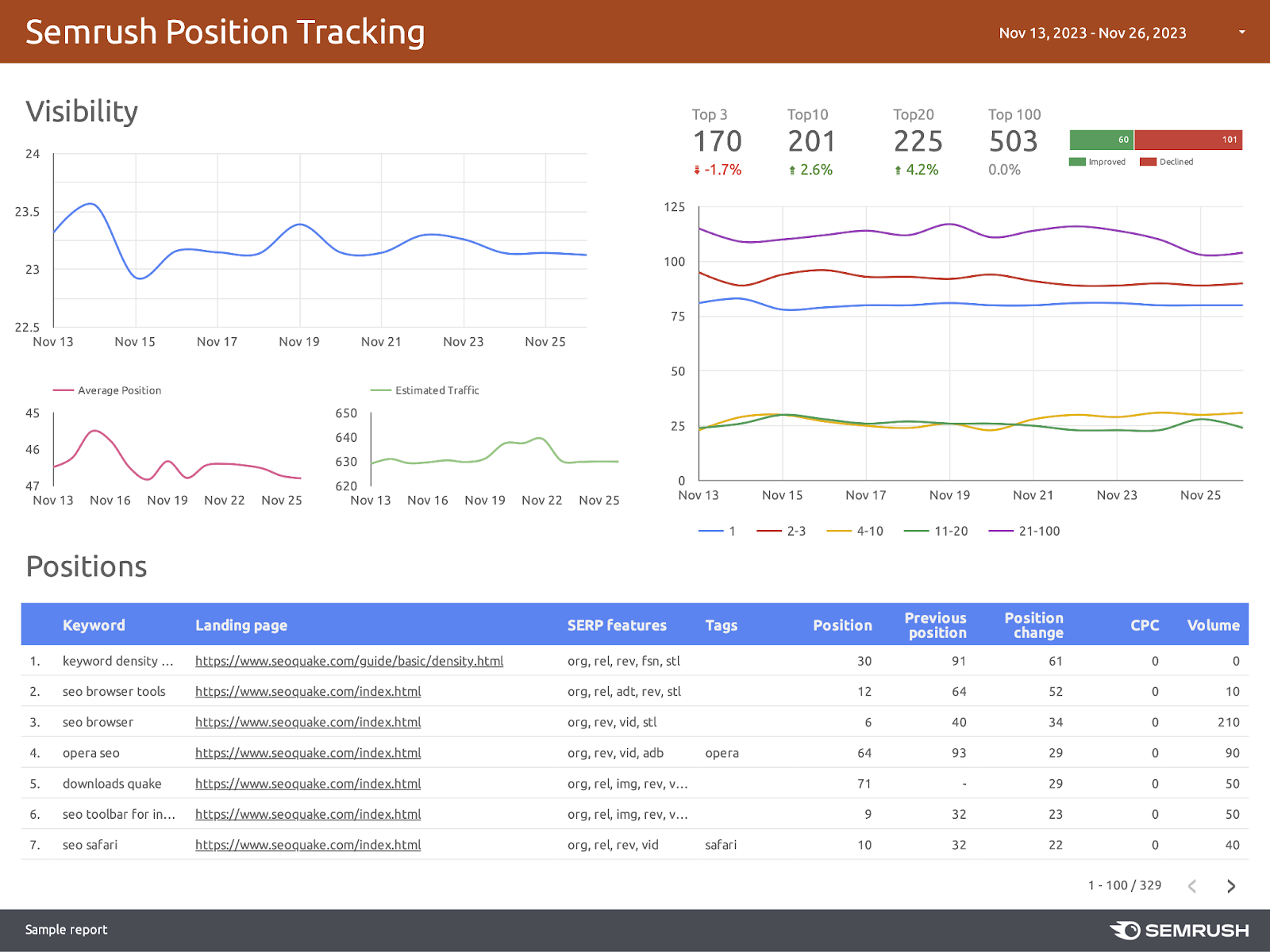Click the previous page chevron below the table
Screen dimensions: 1270x952
tap(1193, 885)
